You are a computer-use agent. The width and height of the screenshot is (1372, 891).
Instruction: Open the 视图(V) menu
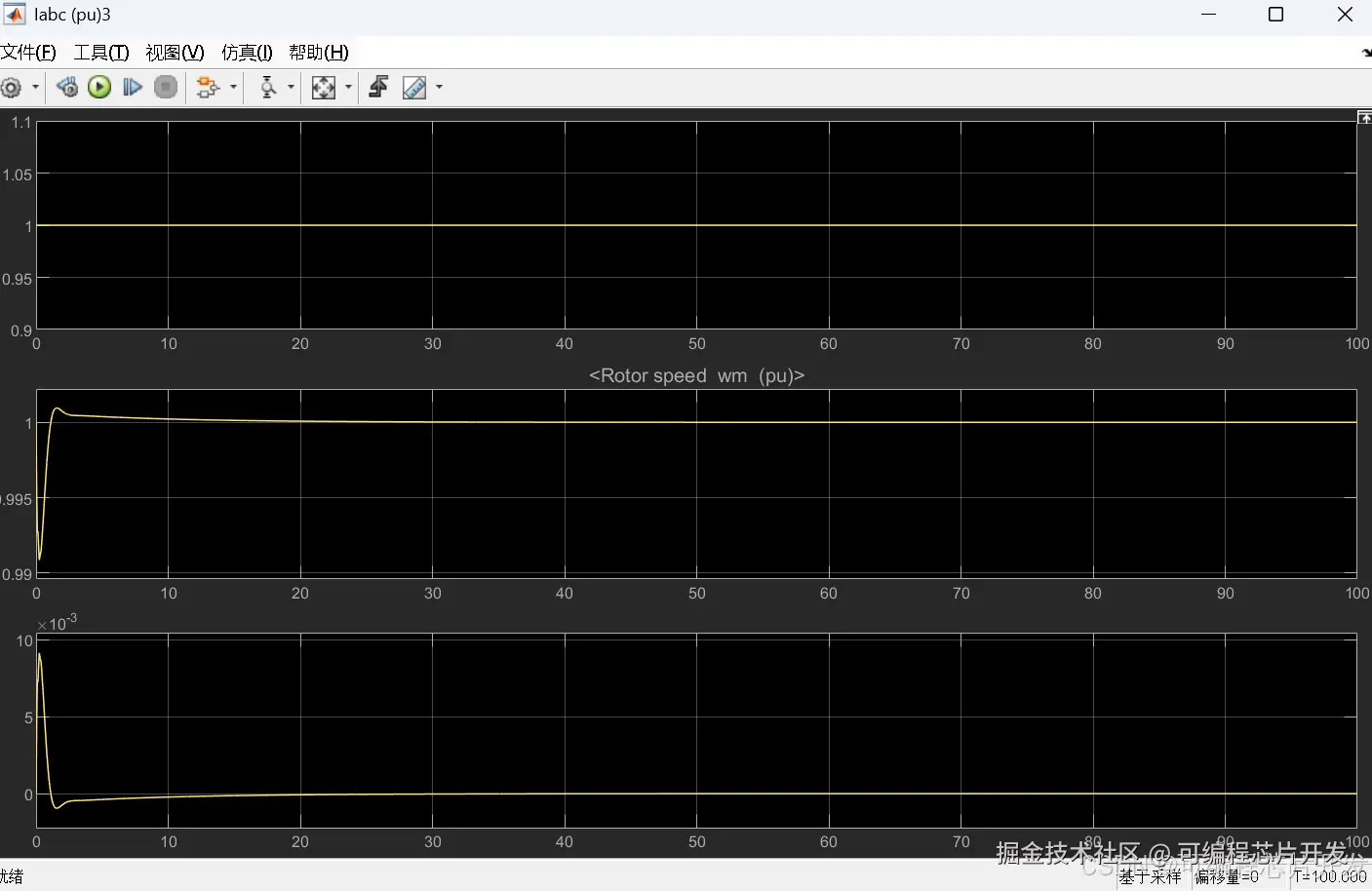[175, 53]
